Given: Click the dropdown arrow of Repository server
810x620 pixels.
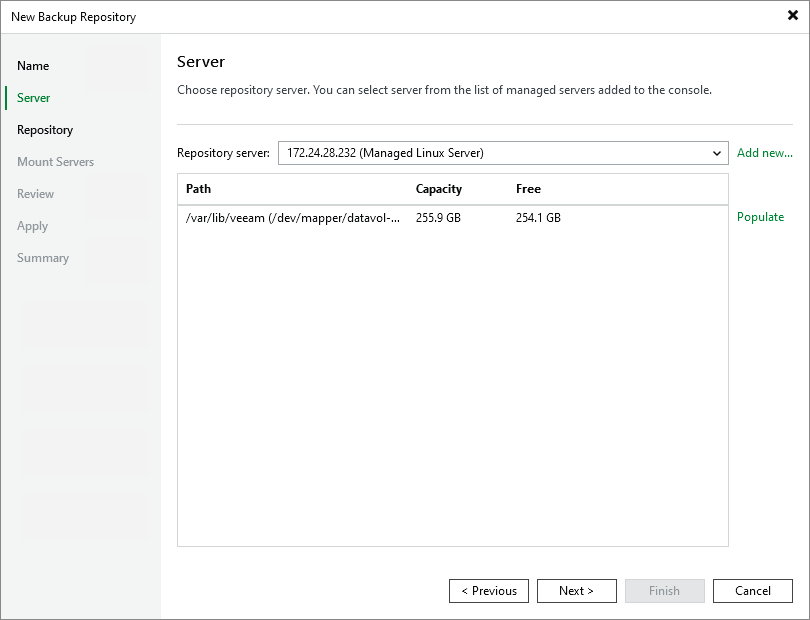Looking at the screenshot, I should tap(716, 153).
